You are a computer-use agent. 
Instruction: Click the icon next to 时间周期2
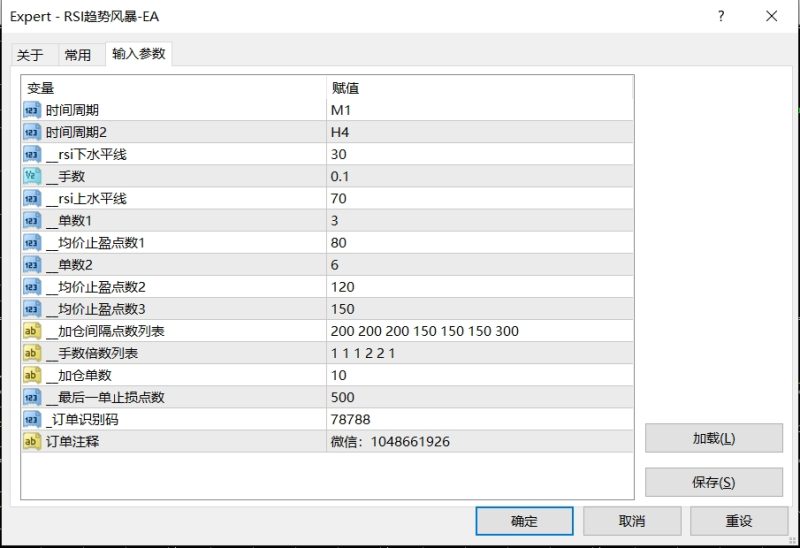[x=32, y=132]
